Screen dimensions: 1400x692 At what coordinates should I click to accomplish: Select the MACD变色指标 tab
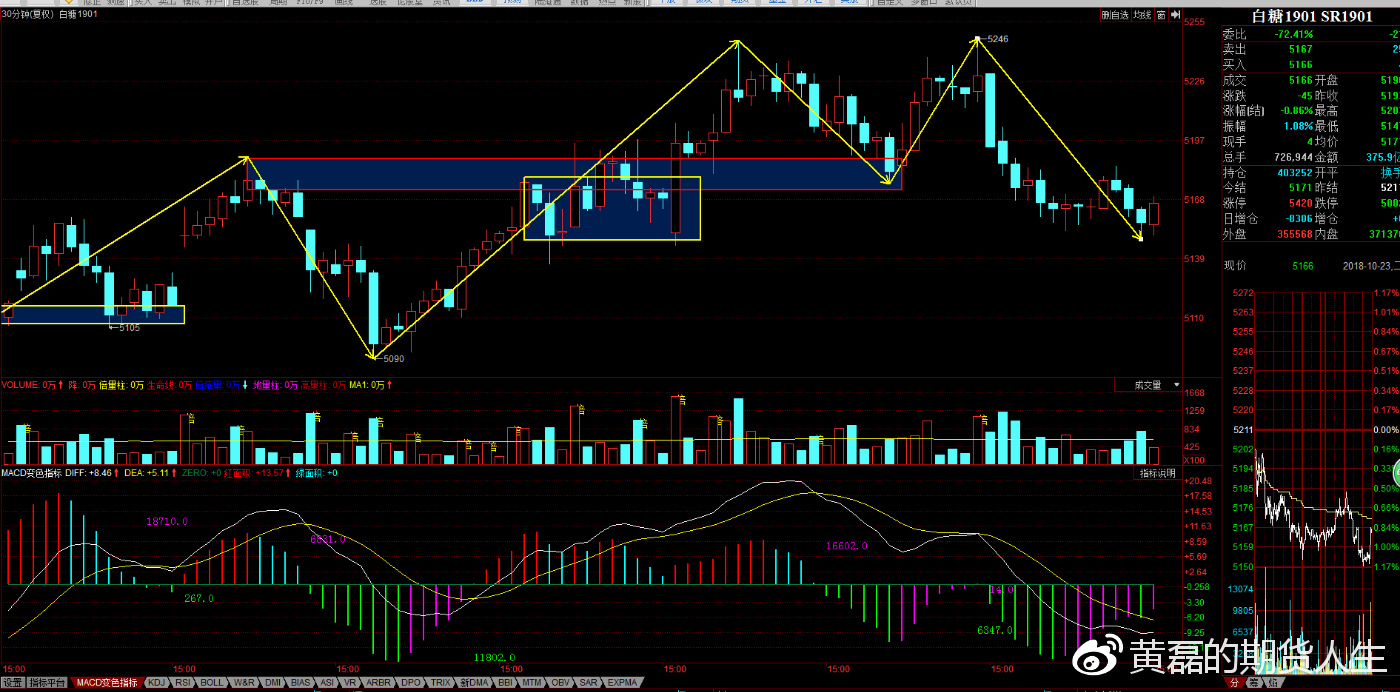tap(107, 683)
